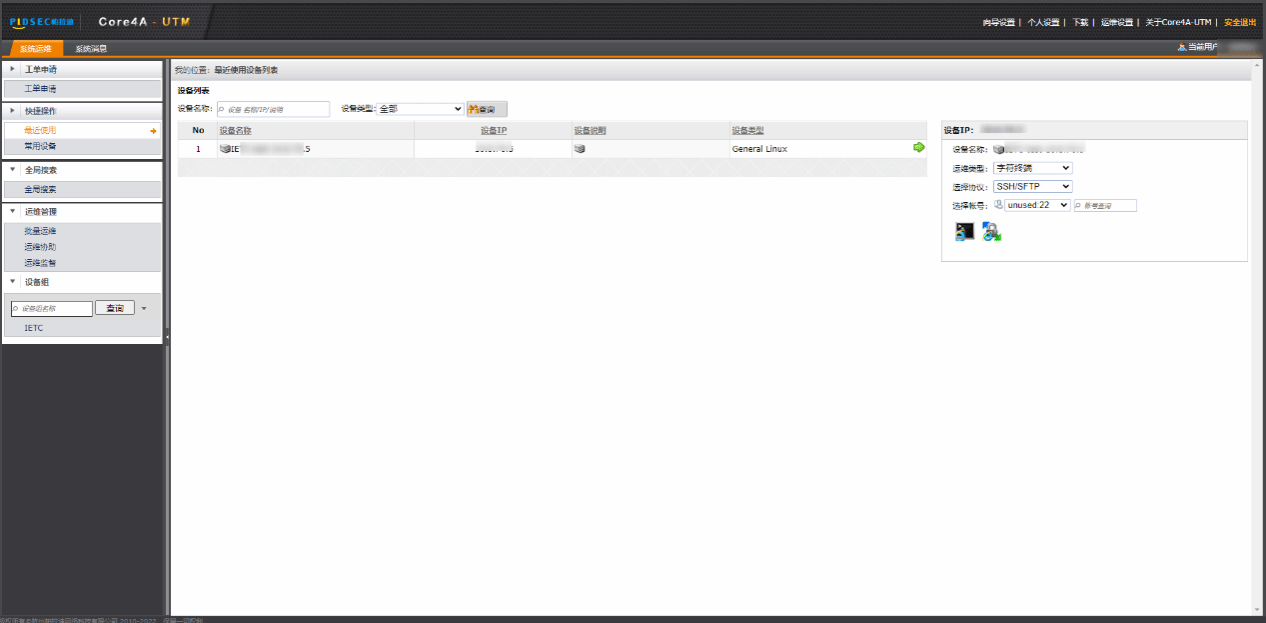
Task: Change protocol from SSH/SFTP dropdown
Action: (1032, 187)
